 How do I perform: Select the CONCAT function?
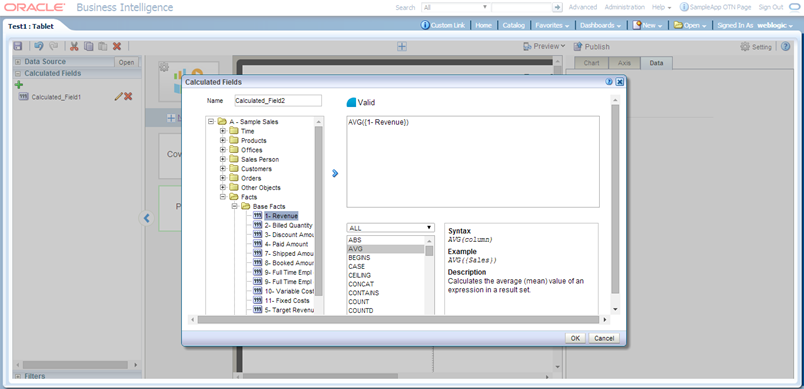point(386,284)
